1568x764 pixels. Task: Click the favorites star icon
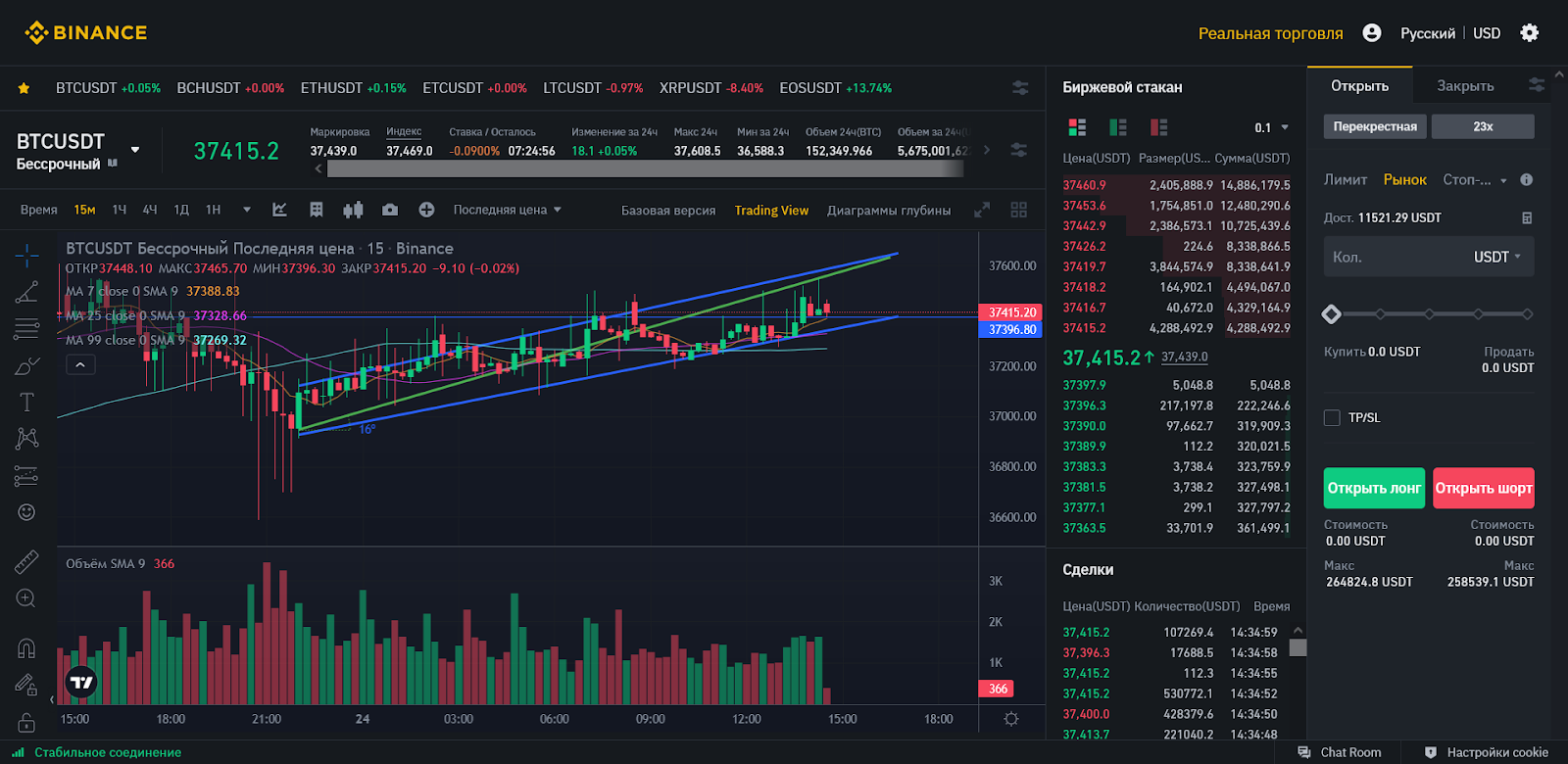click(24, 88)
